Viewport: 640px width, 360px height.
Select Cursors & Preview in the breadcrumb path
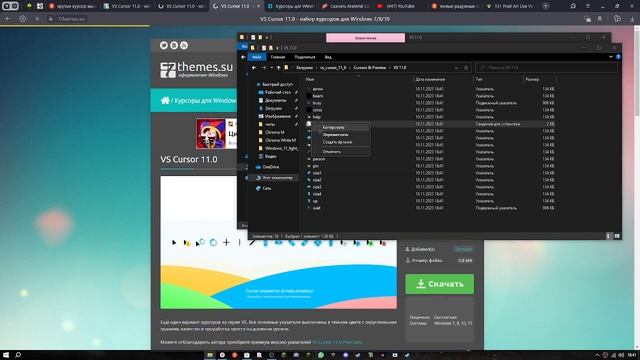click(369, 68)
